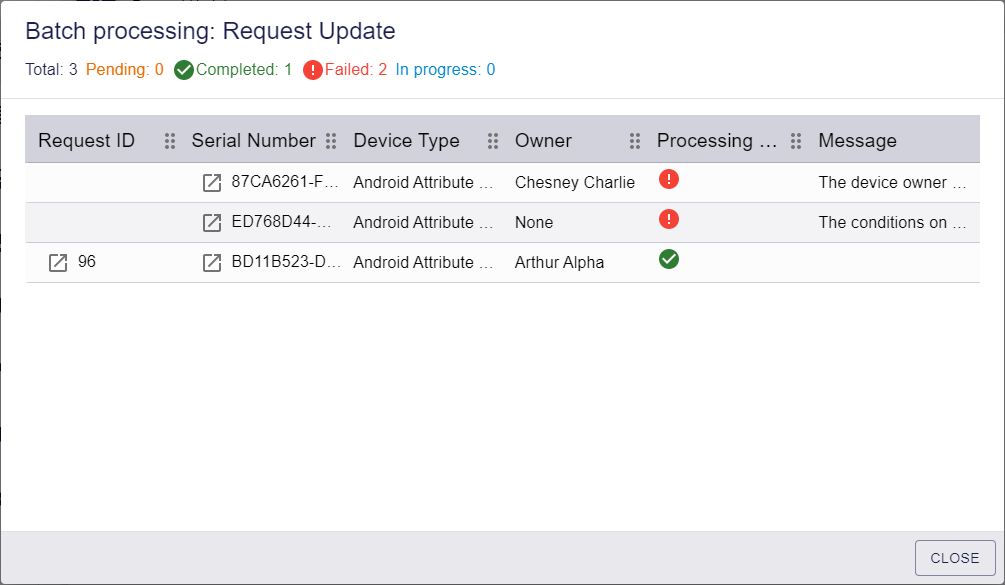Grab the handle after Request ID column

(170, 141)
